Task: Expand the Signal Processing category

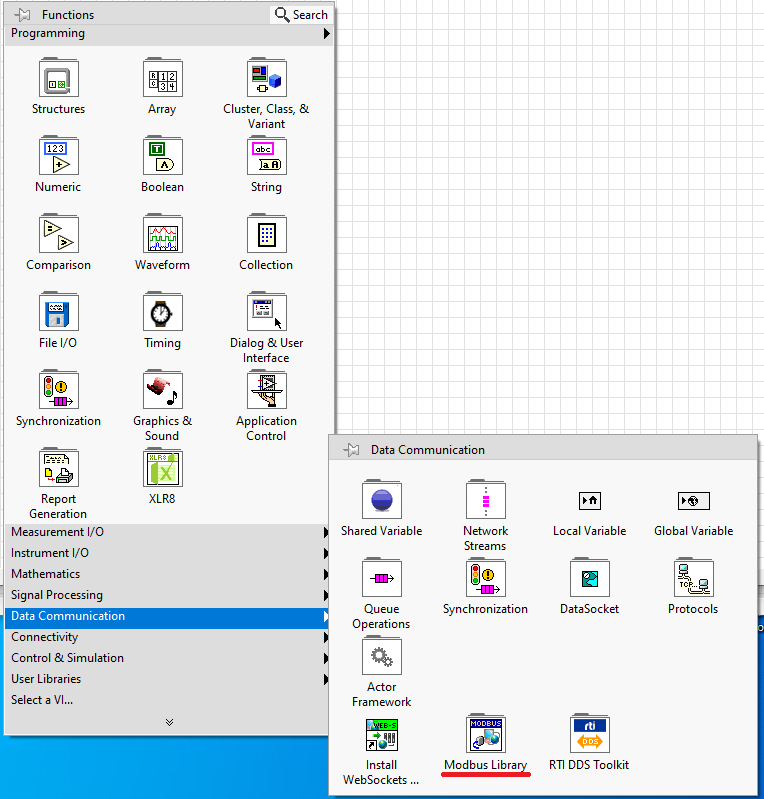Action: [x=167, y=595]
